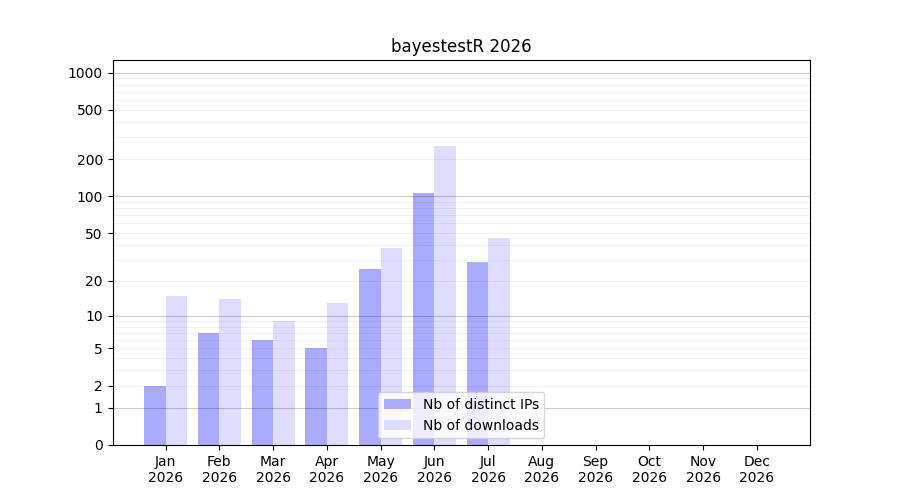Click the 'Nb of distinct IPs' legend label

[x=481, y=404]
